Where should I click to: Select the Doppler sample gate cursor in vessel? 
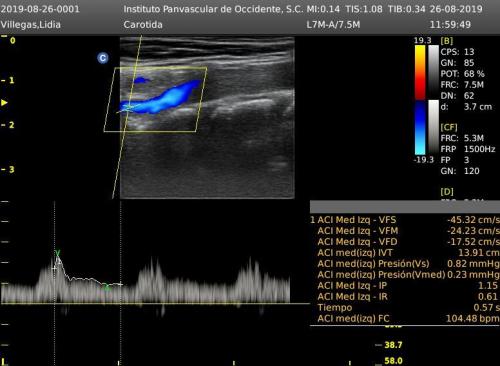pos(128,108)
